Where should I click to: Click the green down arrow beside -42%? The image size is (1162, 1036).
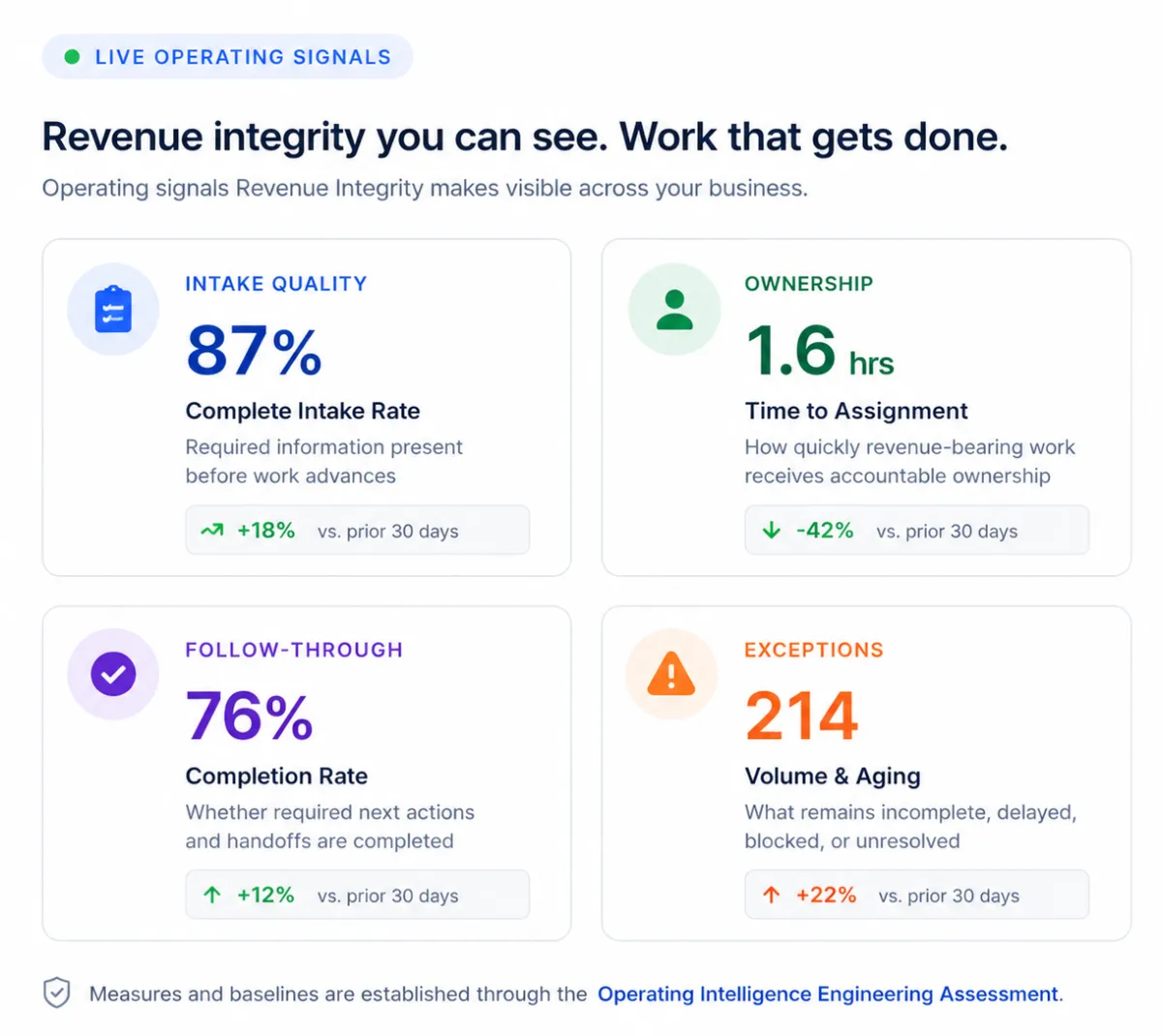(772, 531)
